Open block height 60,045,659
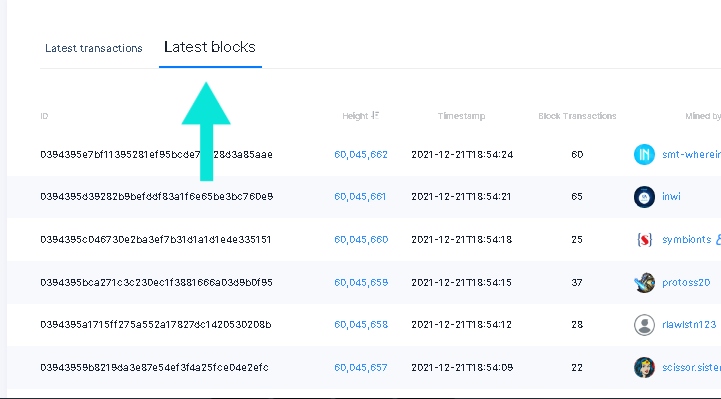 (x=361, y=282)
